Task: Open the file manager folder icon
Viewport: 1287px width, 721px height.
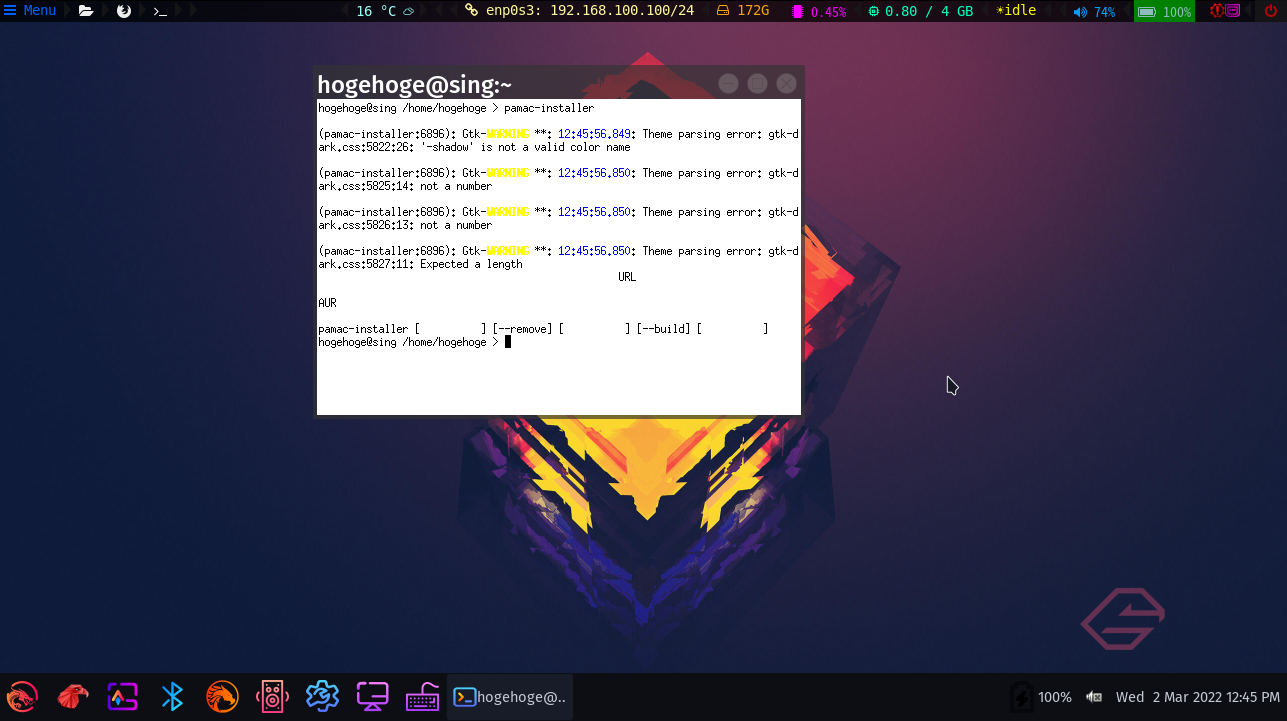Action: click(86, 11)
